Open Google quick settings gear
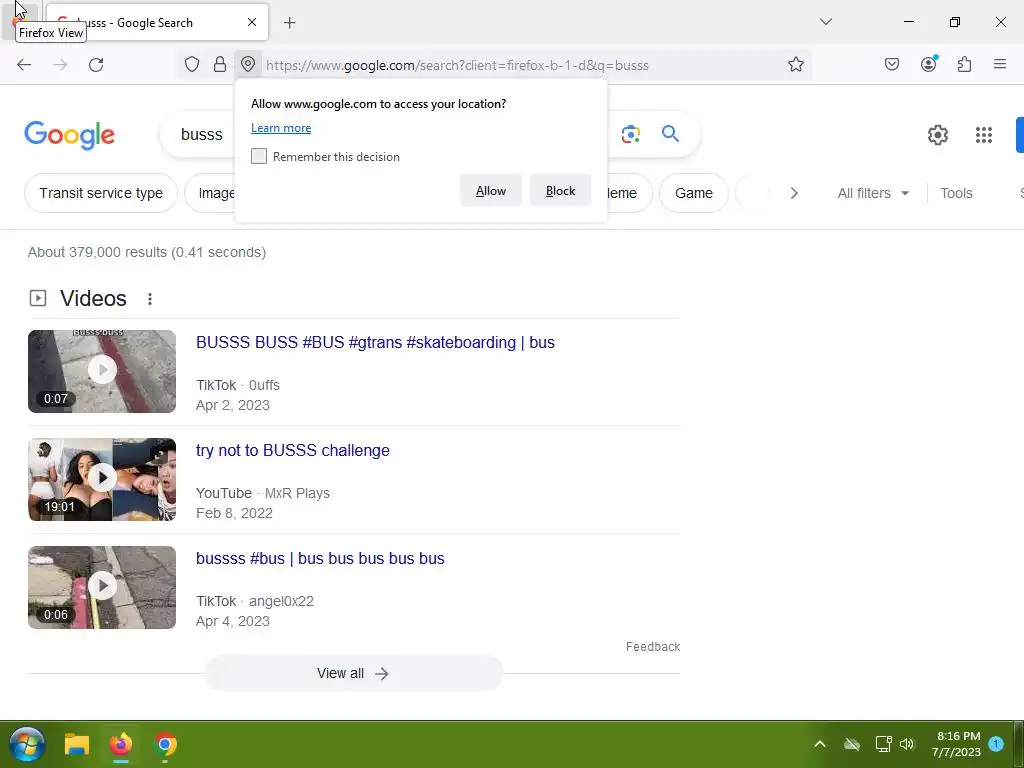This screenshot has height=768, width=1024. click(938, 135)
